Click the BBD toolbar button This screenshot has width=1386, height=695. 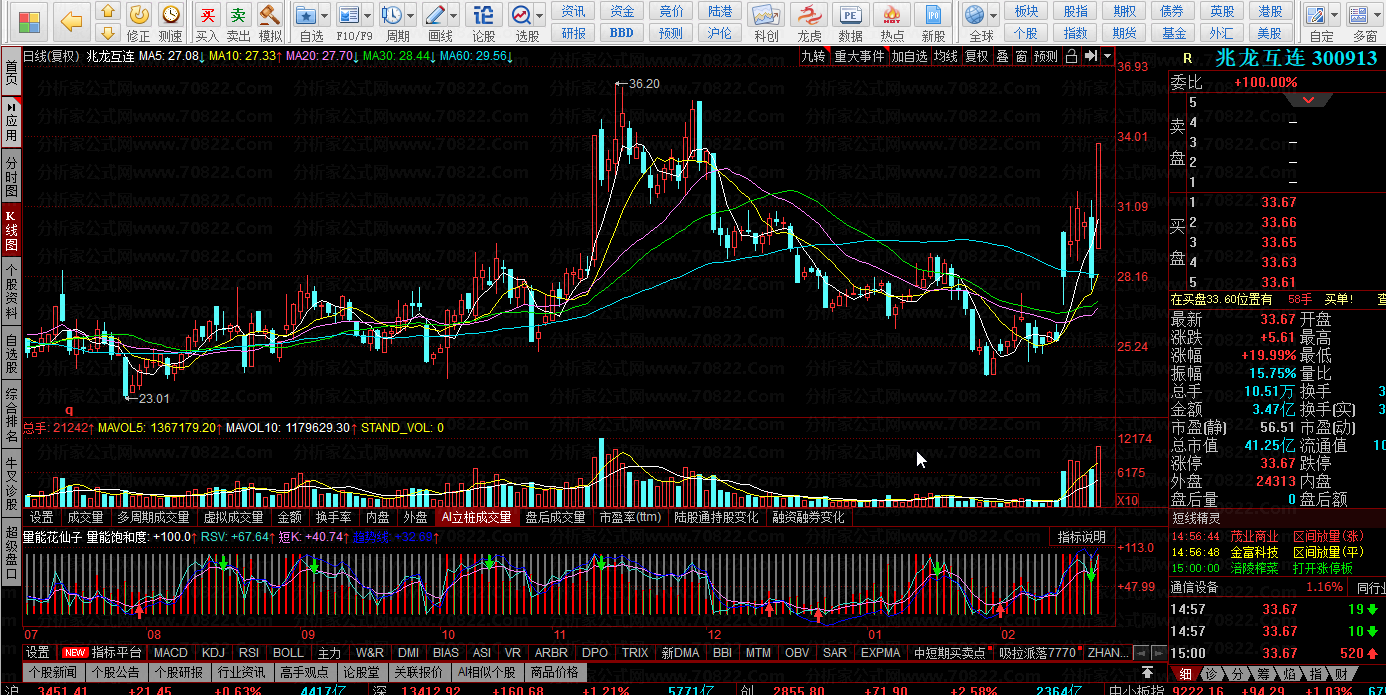tap(622, 33)
